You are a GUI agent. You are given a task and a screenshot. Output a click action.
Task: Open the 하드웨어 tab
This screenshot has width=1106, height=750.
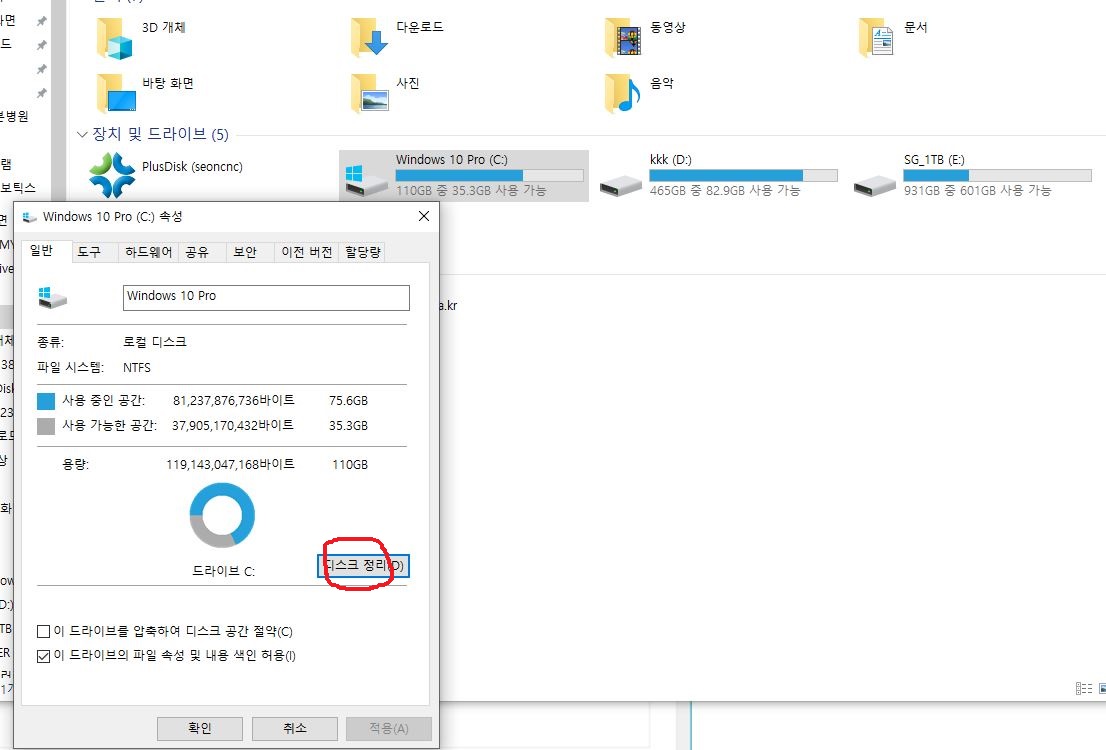(148, 252)
